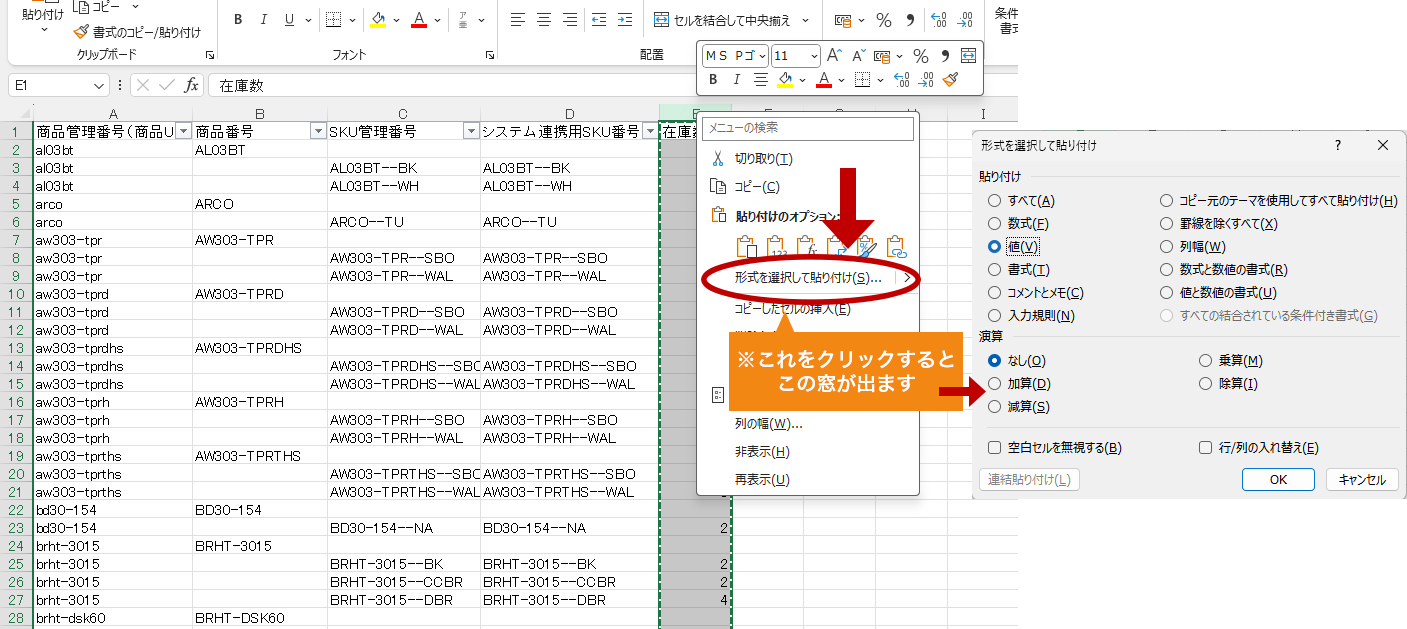Viewport: 1407px width, 629px height.
Task: Increase indent in the ribbon
Action: click(x=625, y=20)
